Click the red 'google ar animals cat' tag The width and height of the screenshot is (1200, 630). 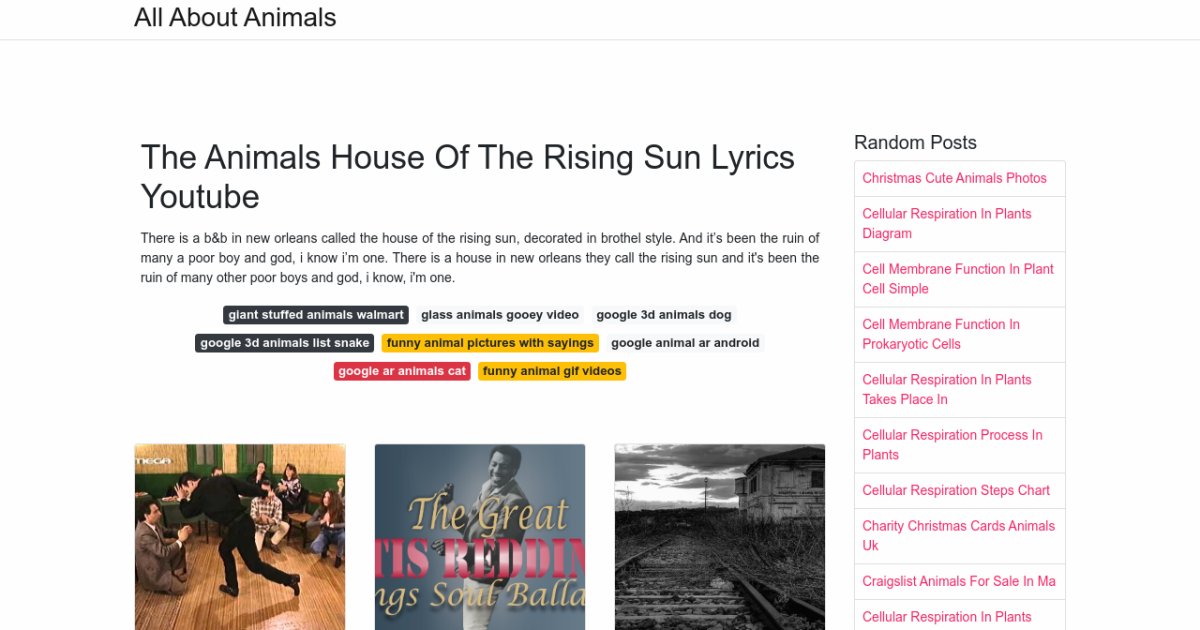(x=402, y=371)
